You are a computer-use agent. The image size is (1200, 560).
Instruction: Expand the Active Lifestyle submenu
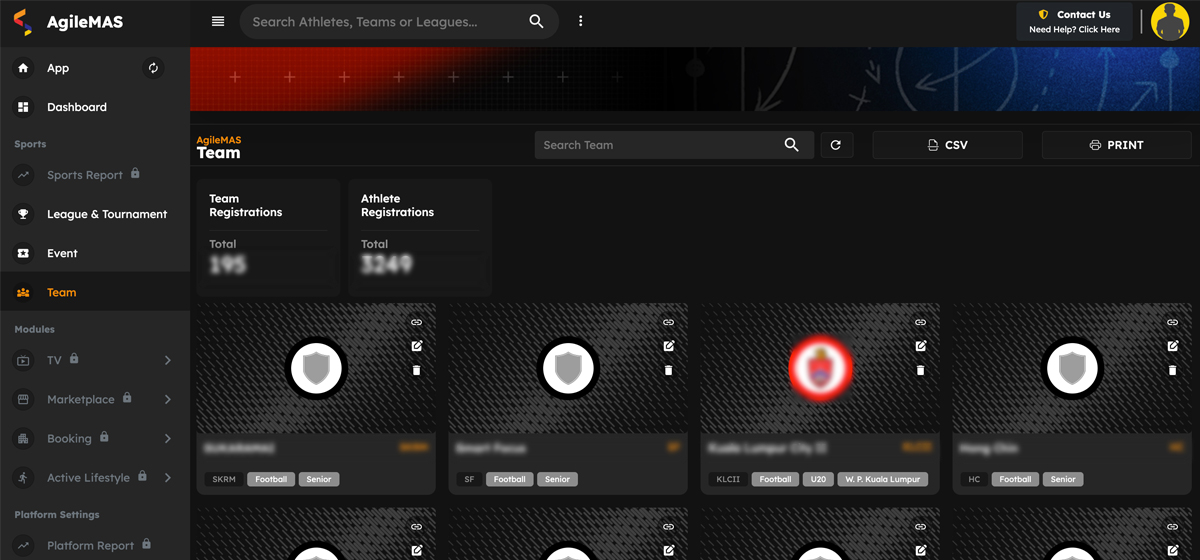pos(167,478)
